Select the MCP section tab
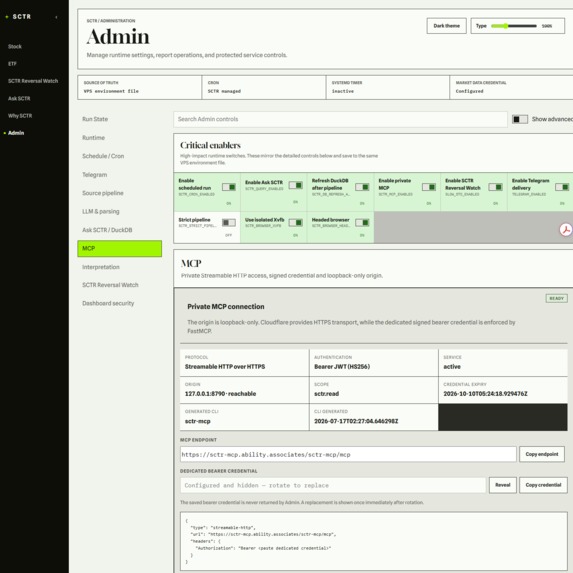 [119, 248]
